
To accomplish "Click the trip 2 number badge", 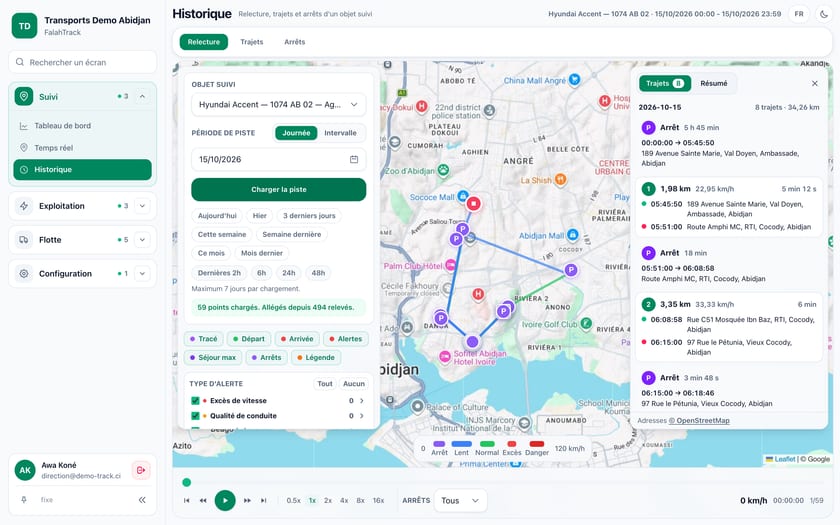I will pos(648,304).
